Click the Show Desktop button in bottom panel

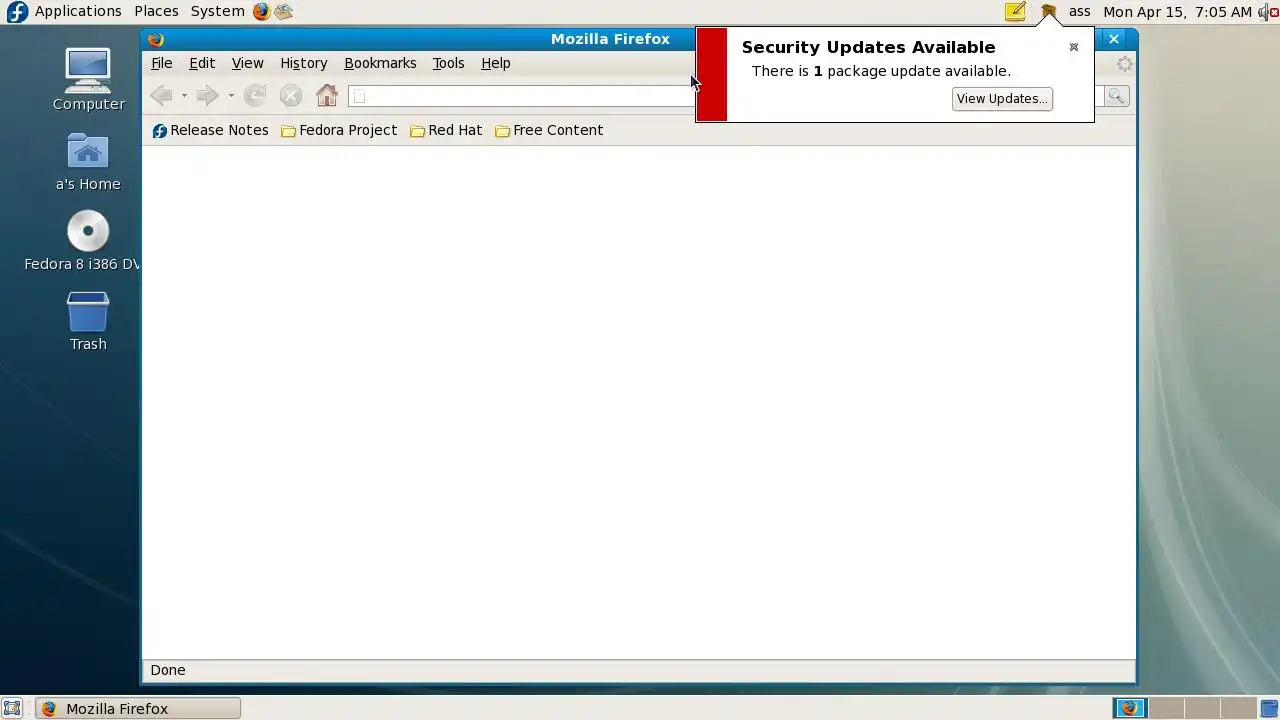(x=12, y=708)
